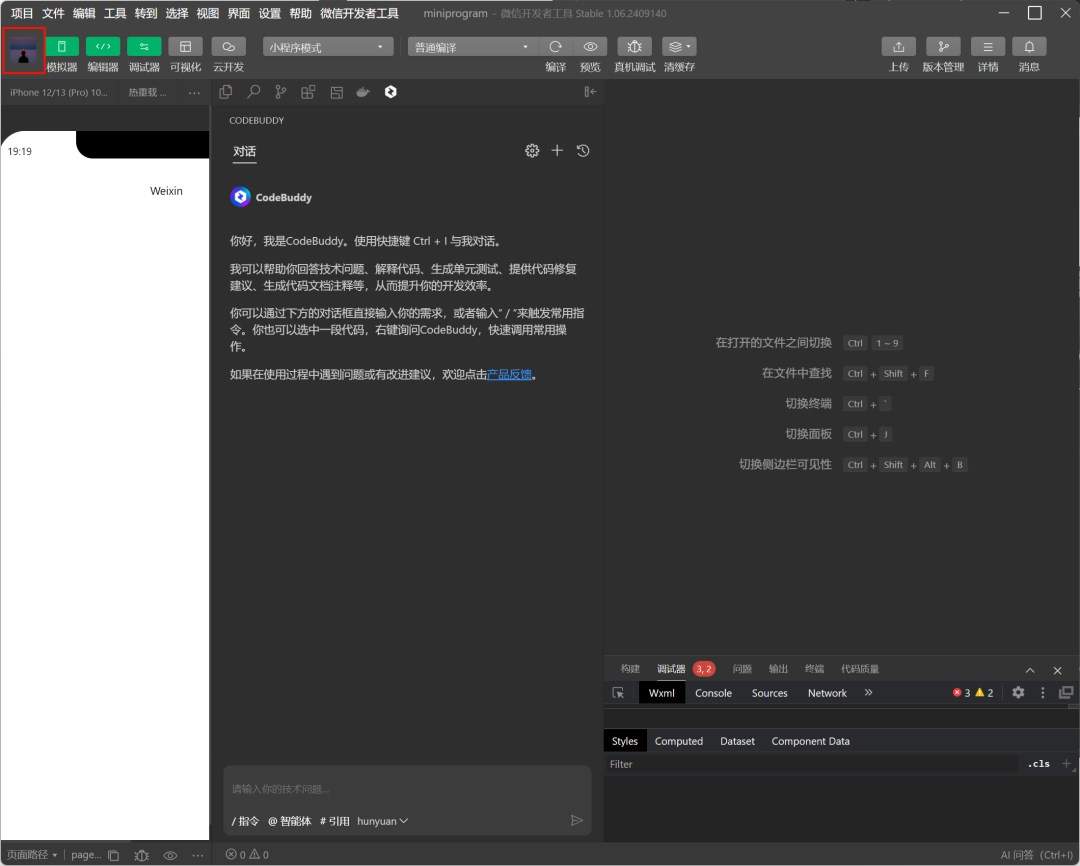1080x866 pixels.
Task: Open the 普通编译 compile mode dropdown
Action: point(472,47)
